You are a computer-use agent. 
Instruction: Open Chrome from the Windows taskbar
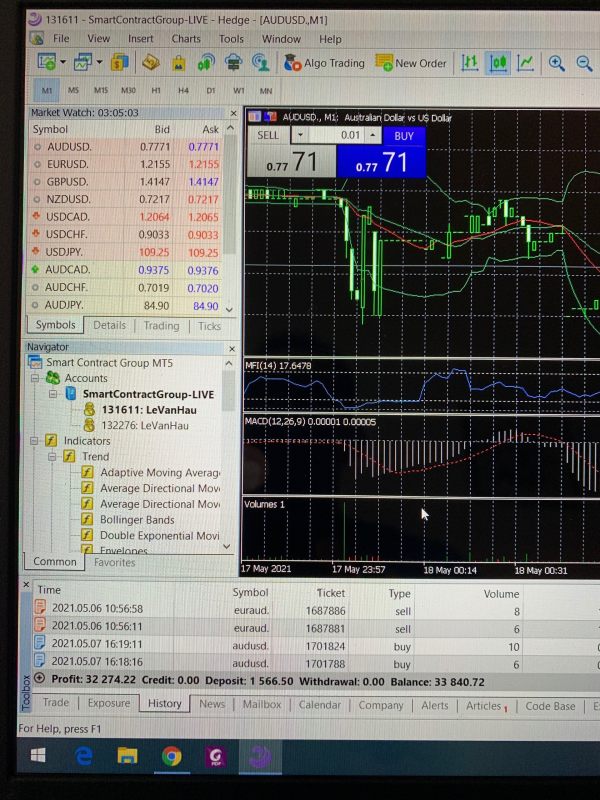point(171,756)
